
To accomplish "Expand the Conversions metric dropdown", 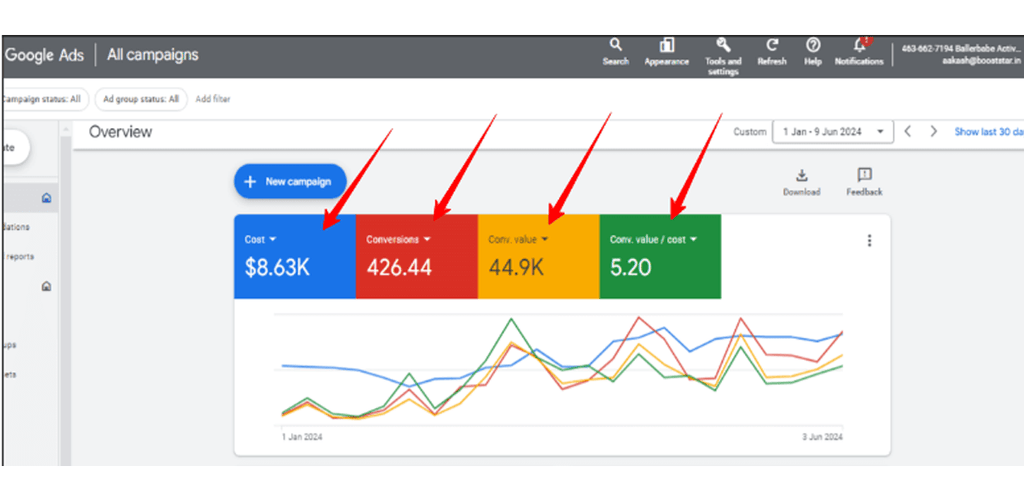I will coord(427,240).
